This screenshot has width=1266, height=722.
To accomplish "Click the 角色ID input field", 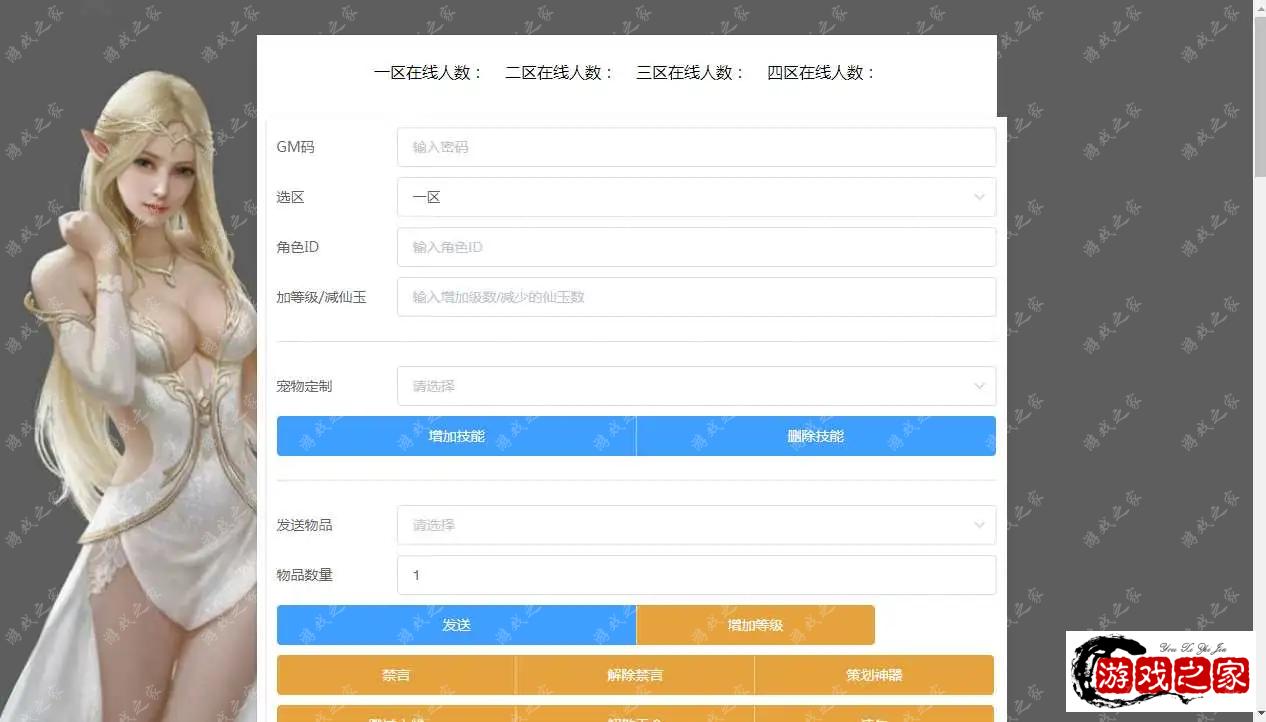I will tap(696, 247).
